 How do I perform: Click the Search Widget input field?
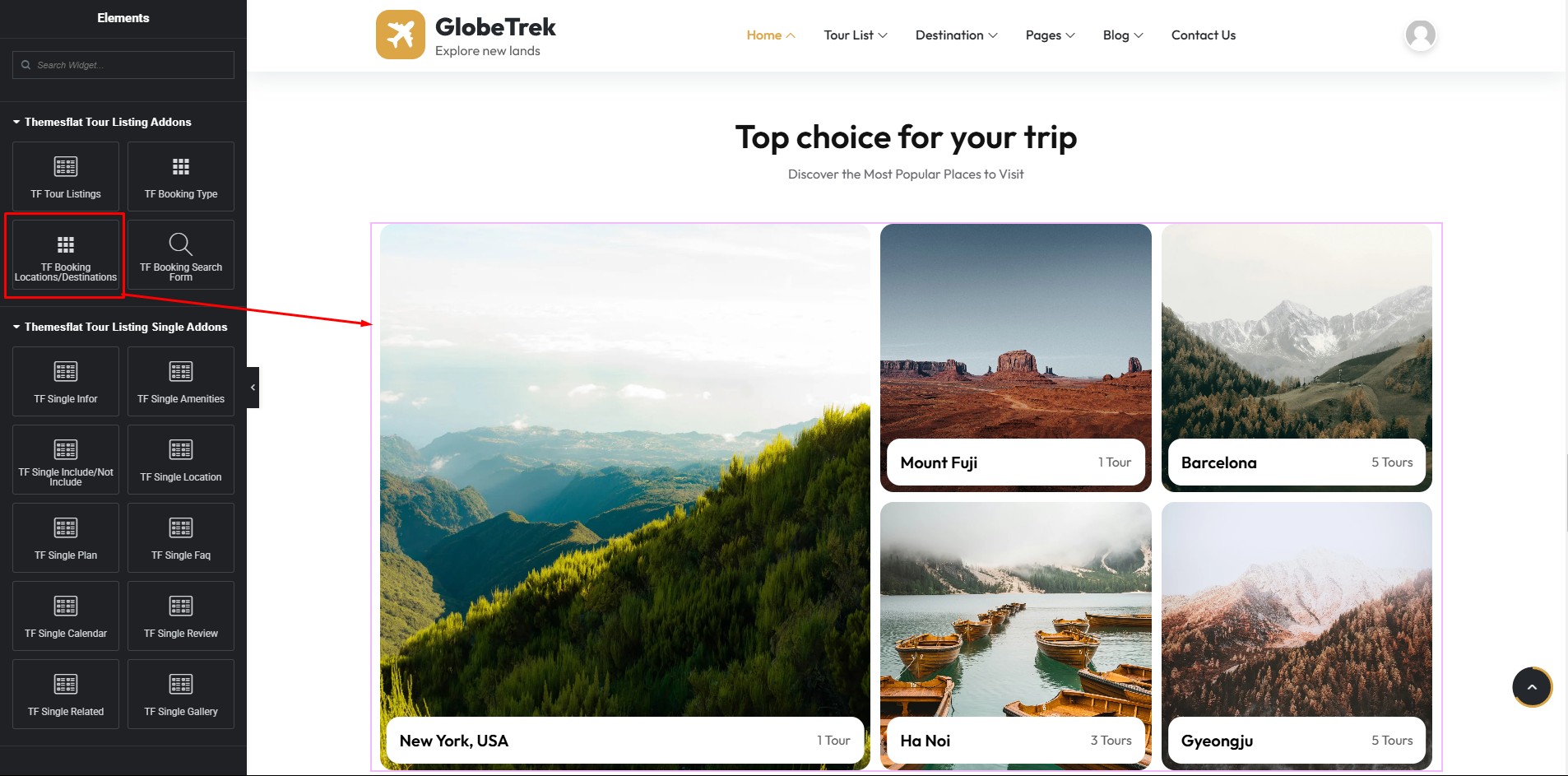point(123,65)
